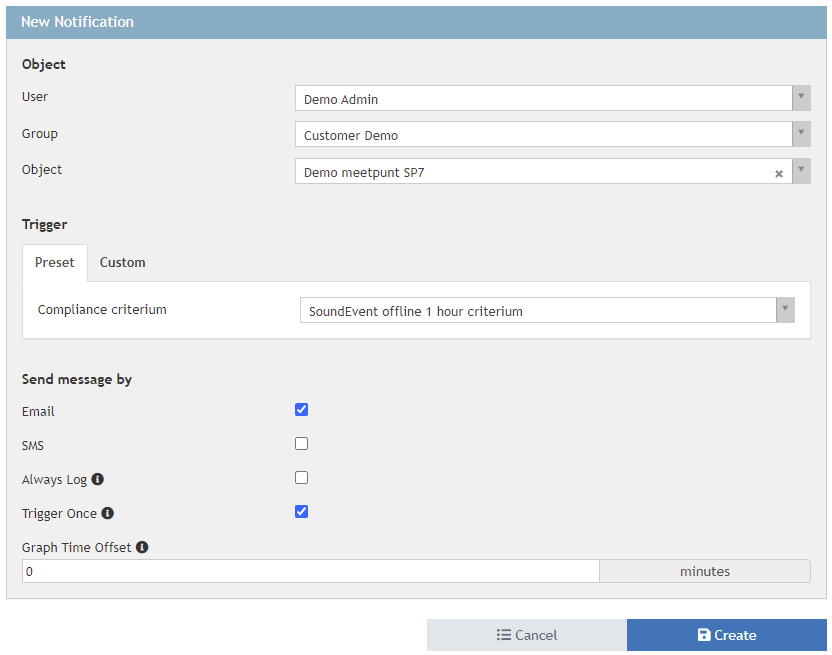Expand the Compliance criterium dropdown
This screenshot has width=832, height=655.
[x=785, y=310]
